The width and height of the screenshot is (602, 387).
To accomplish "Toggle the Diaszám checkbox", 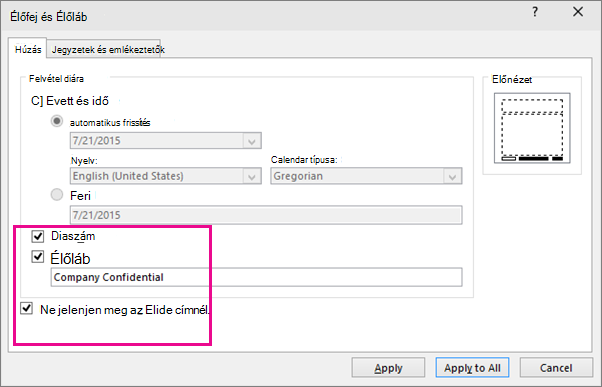I will 38,236.
